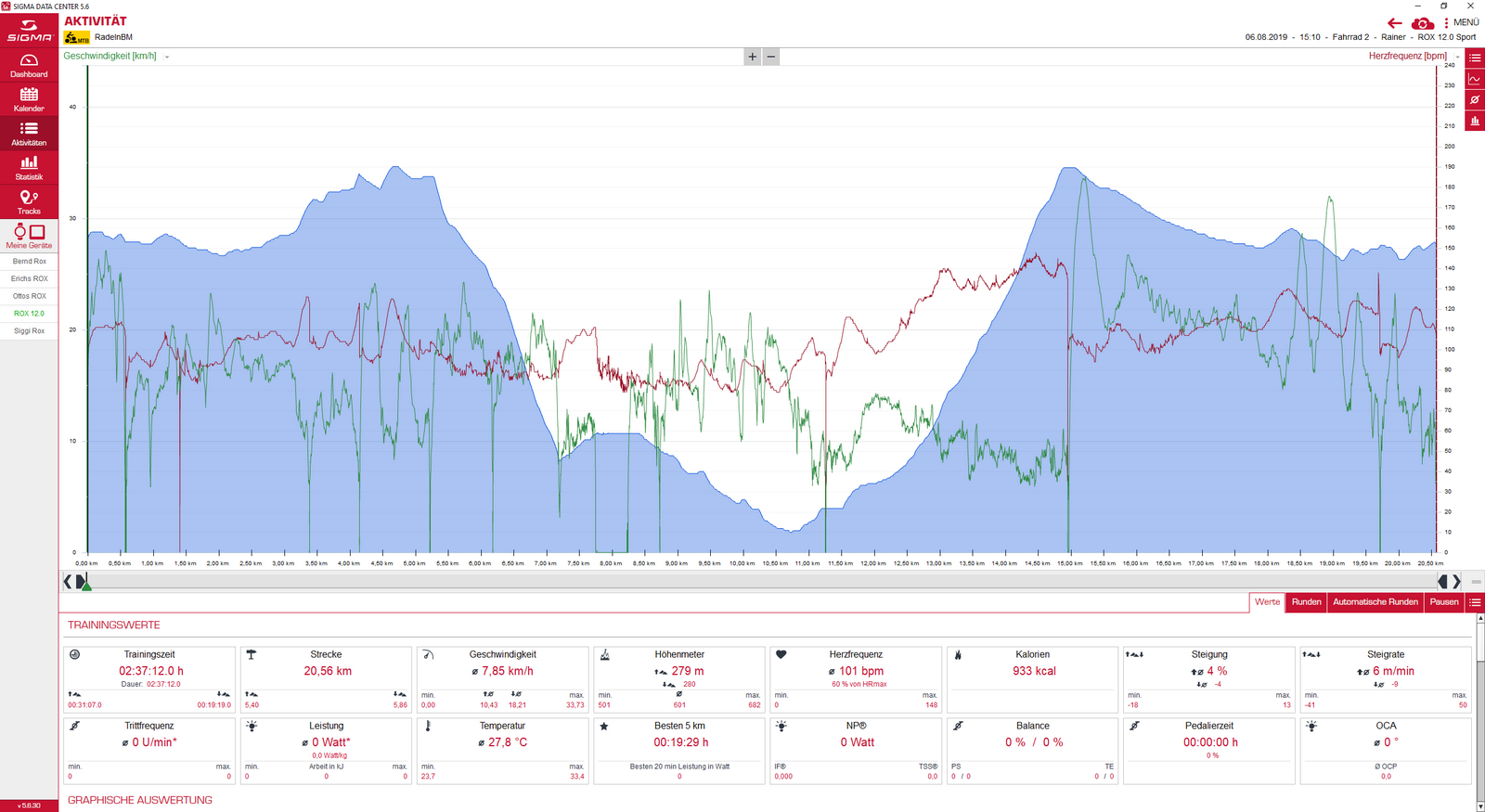Screen dimensions: 1485x812
Task: Switch to the Automatische Runden tab
Action: [1375, 602]
